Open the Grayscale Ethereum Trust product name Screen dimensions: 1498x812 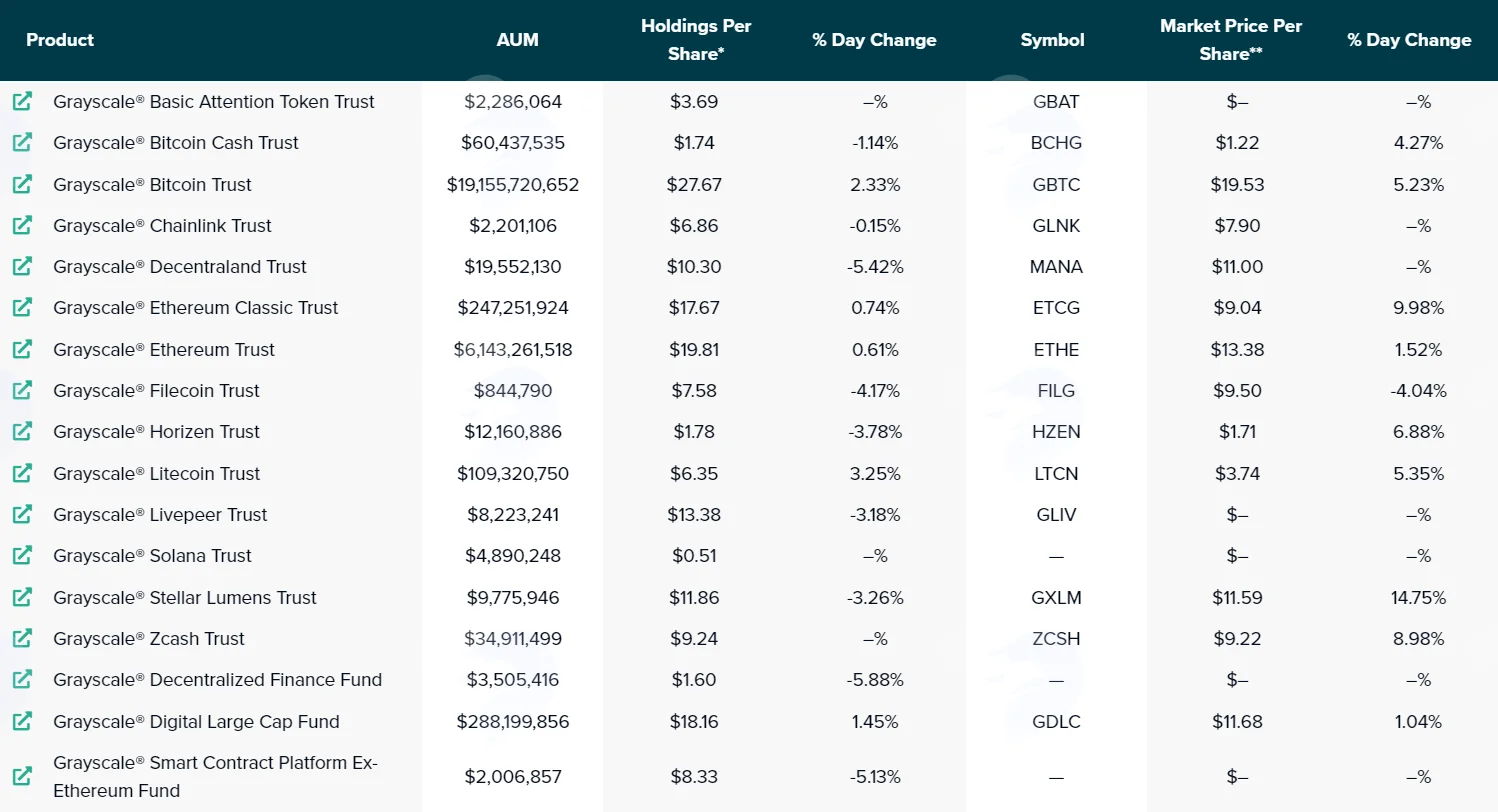(164, 349)
